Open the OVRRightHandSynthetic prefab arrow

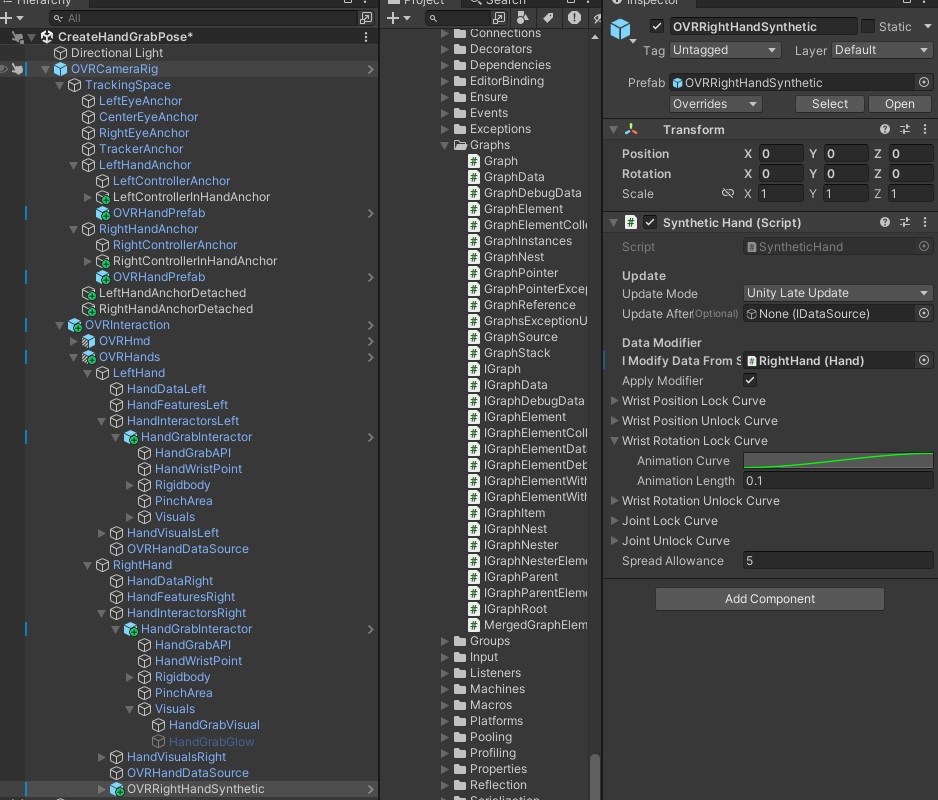click(x=370, y=789)
